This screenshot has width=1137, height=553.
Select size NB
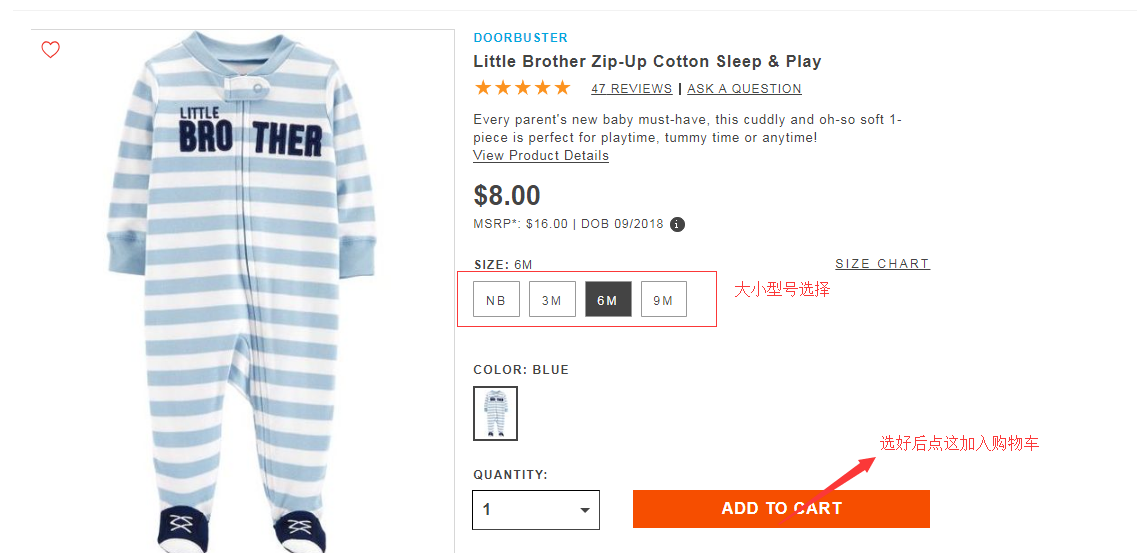tap(496, 300)
